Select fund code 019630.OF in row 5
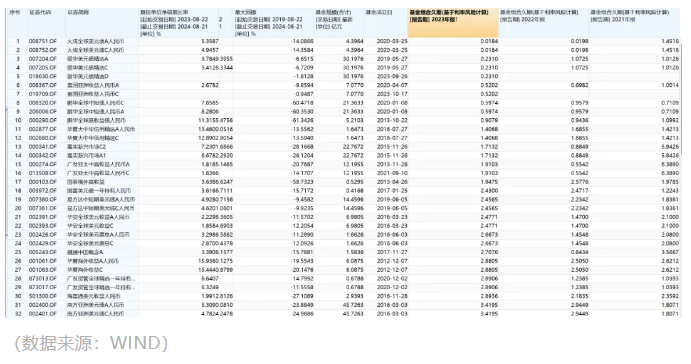691x364 pixels. pos(43,77)
